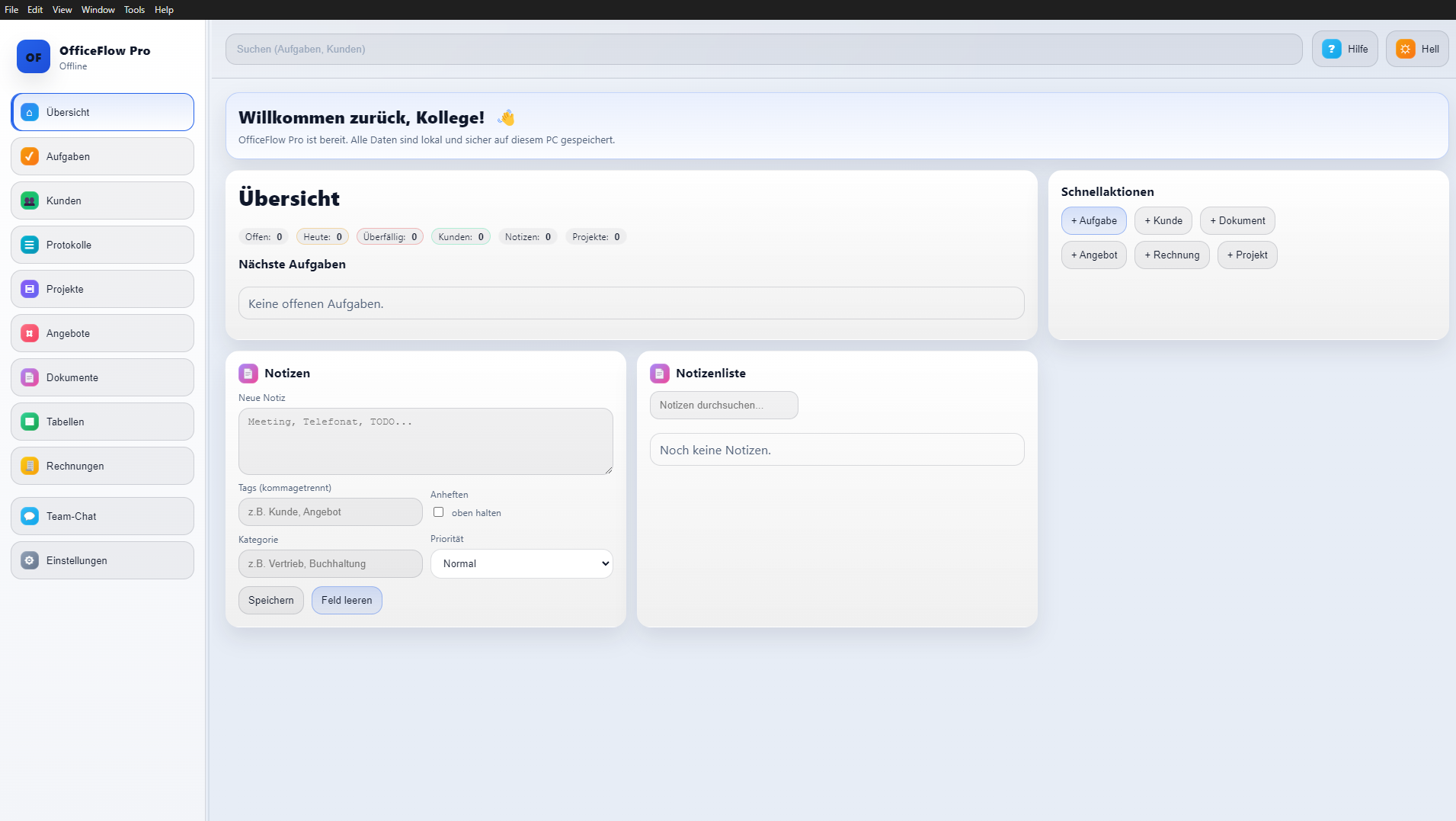Click the 'Heute: 0' status chip
Viewport: 1456px width, 821px height.
click(x=323, y=236)
